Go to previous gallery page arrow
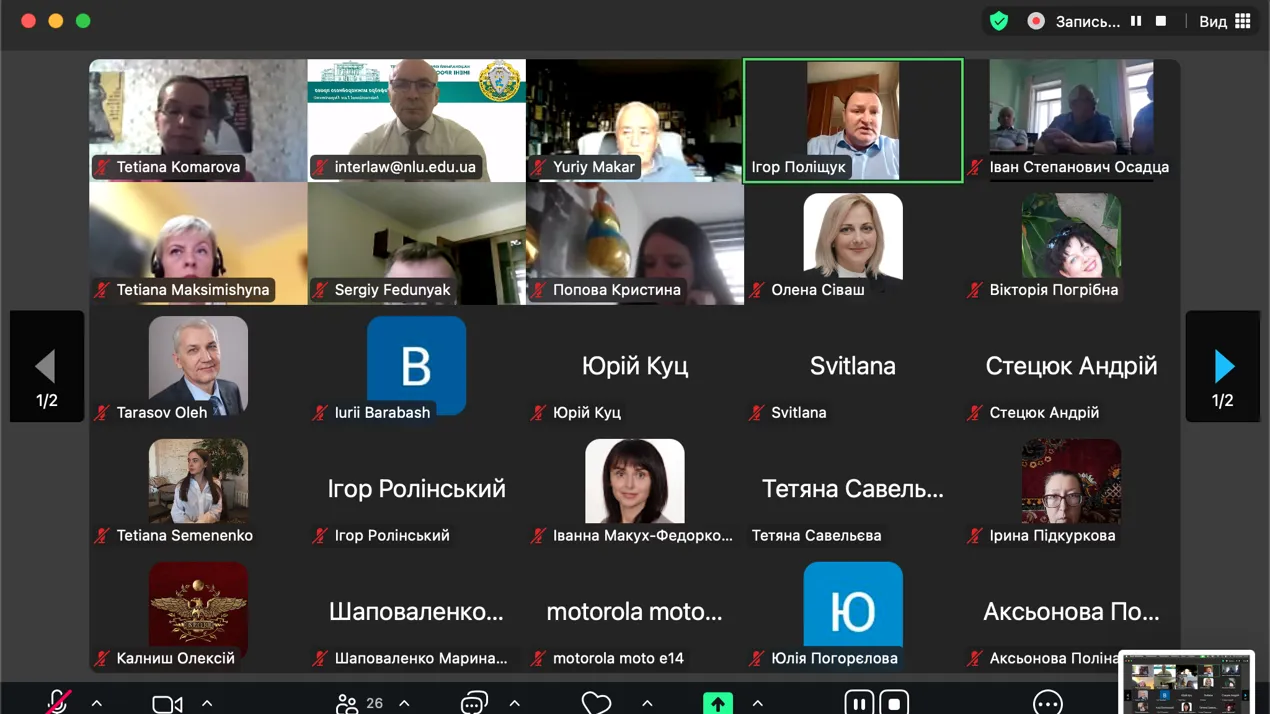1270x714 pixels. pos(47,366)
